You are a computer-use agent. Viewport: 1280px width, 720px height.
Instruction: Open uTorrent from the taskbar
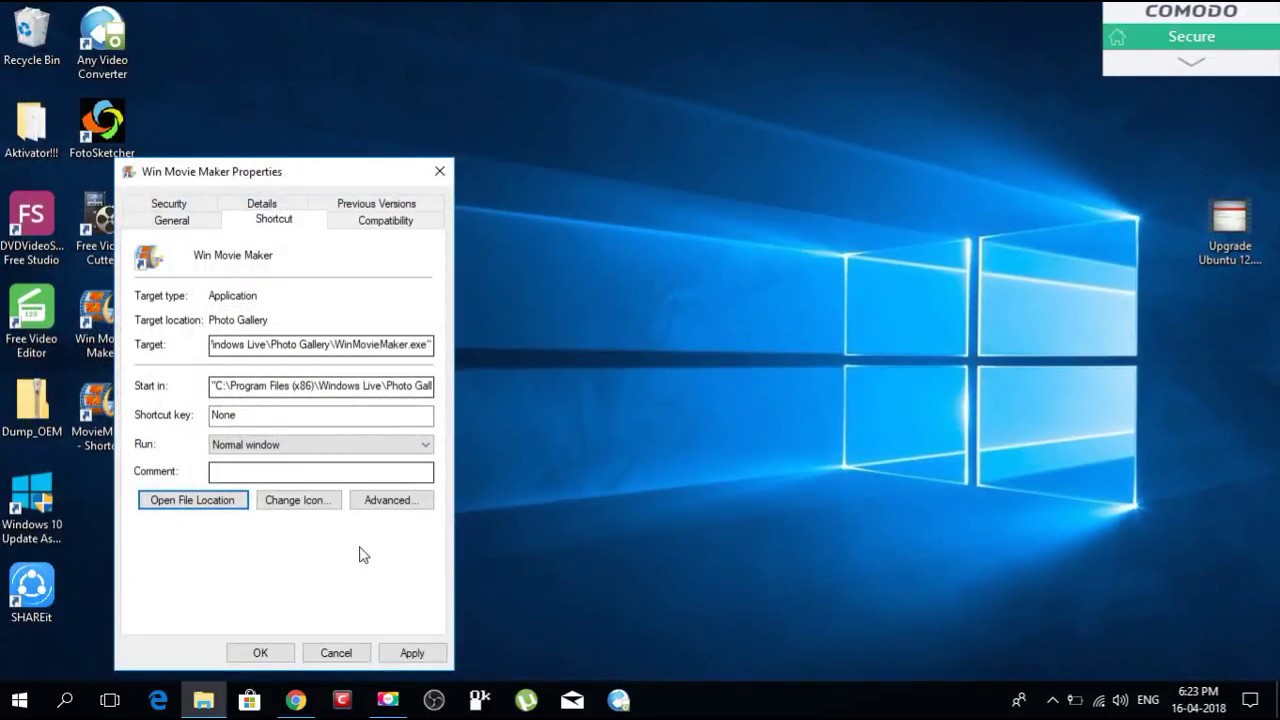526,700
